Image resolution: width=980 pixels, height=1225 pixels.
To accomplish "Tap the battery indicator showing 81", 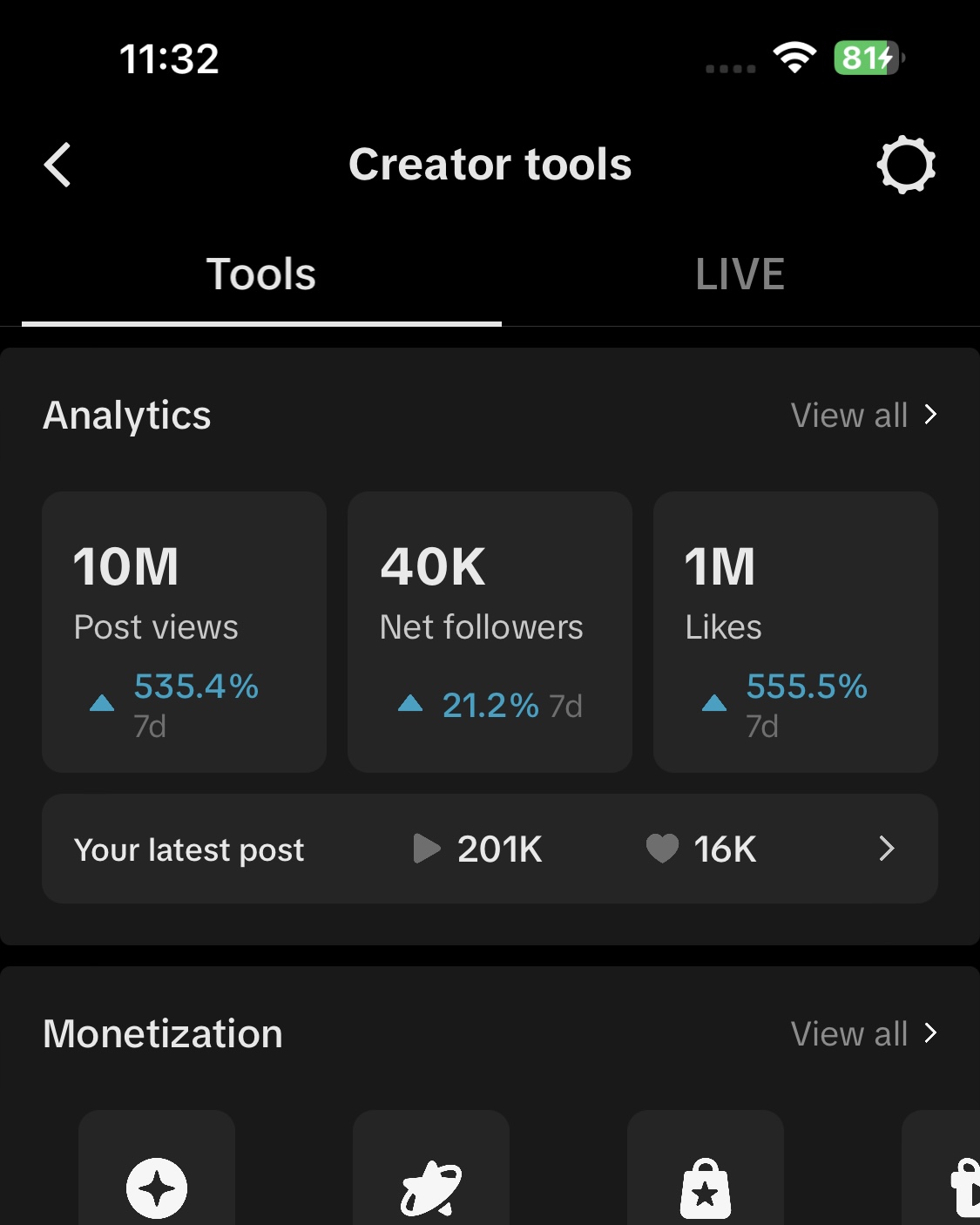I will pyautogui.click(x=868, y=58).
